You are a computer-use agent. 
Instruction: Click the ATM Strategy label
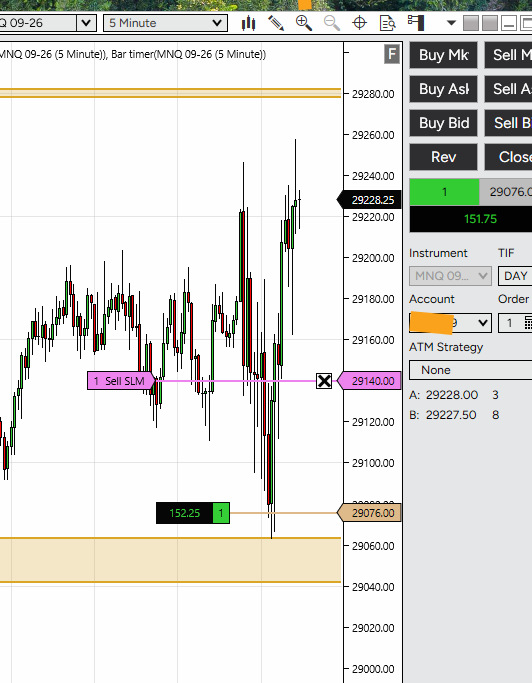click(x=446, y=347)
